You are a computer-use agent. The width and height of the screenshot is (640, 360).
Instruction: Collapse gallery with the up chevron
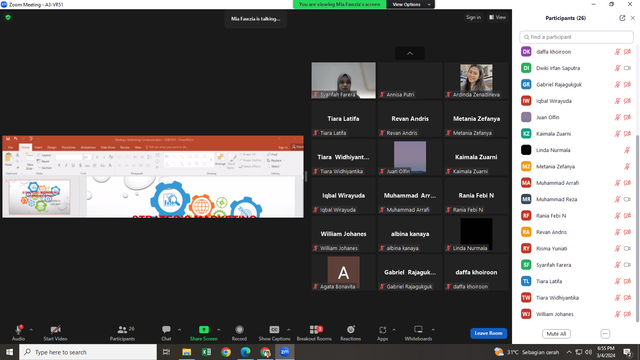click(x=410, y=53)
